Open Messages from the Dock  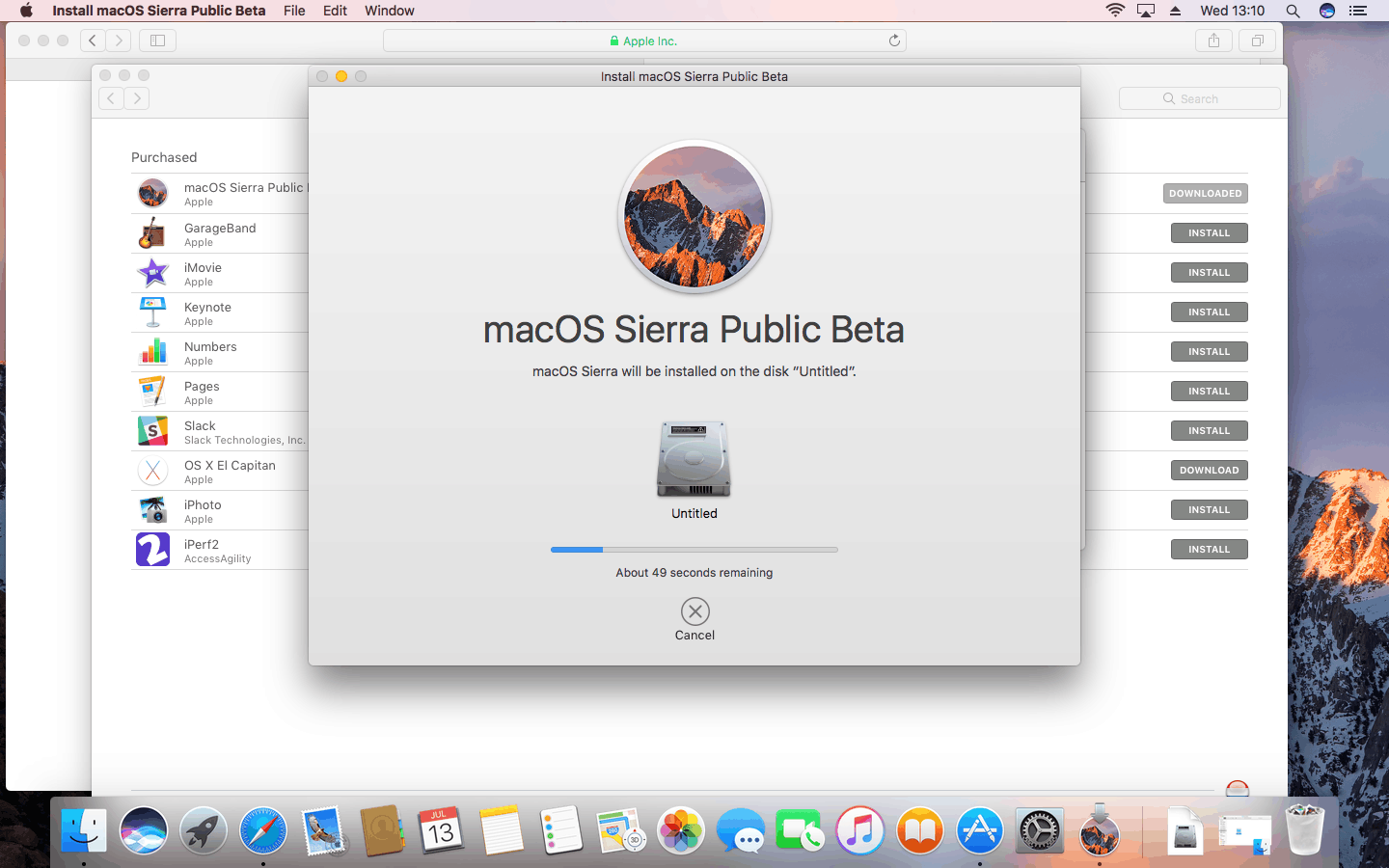pyautogui.click(x=741, y=830)
